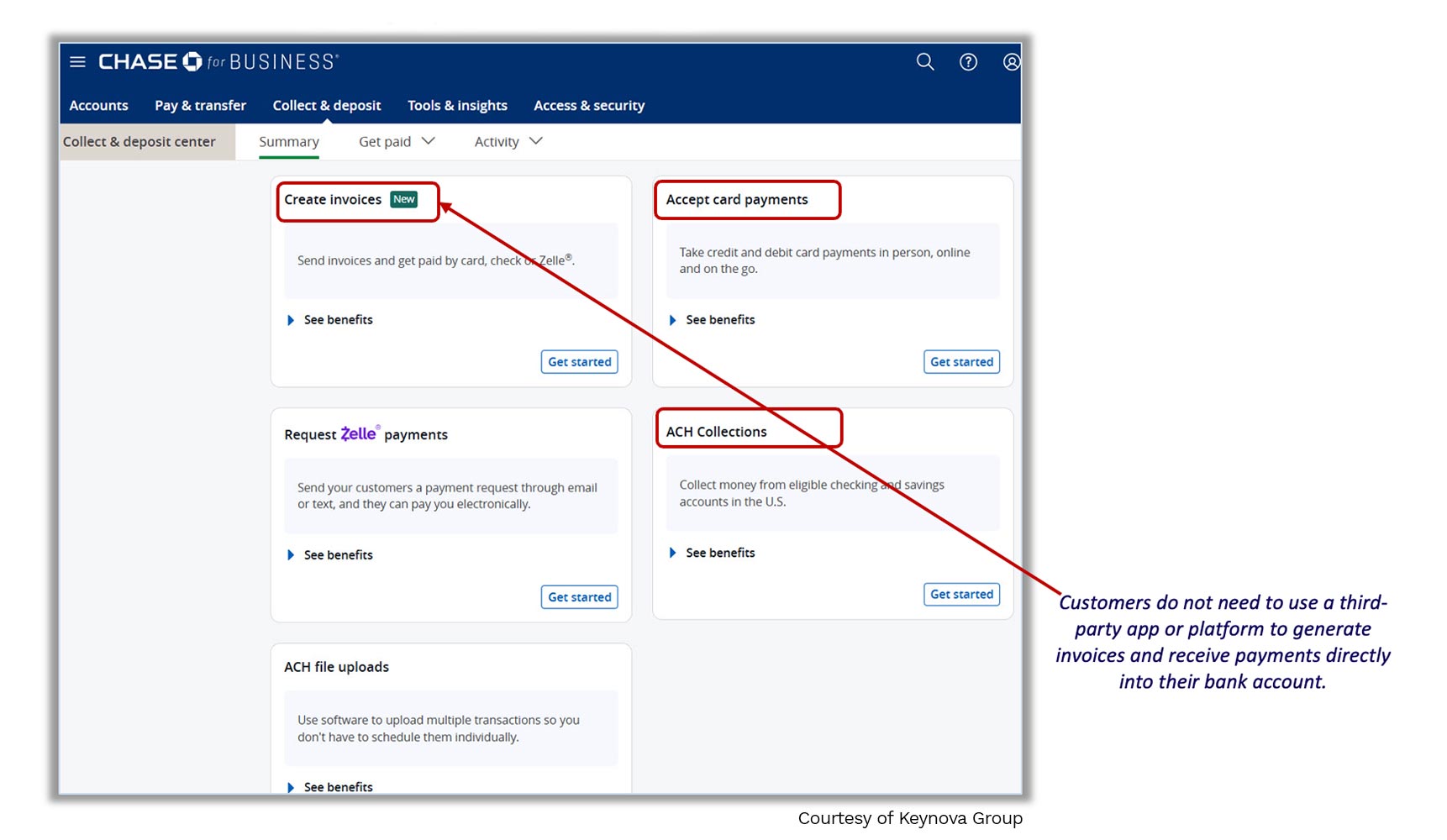Screen dimensions: 1447x840
Task: Open the help question mark icon
Action: [968, 62]
